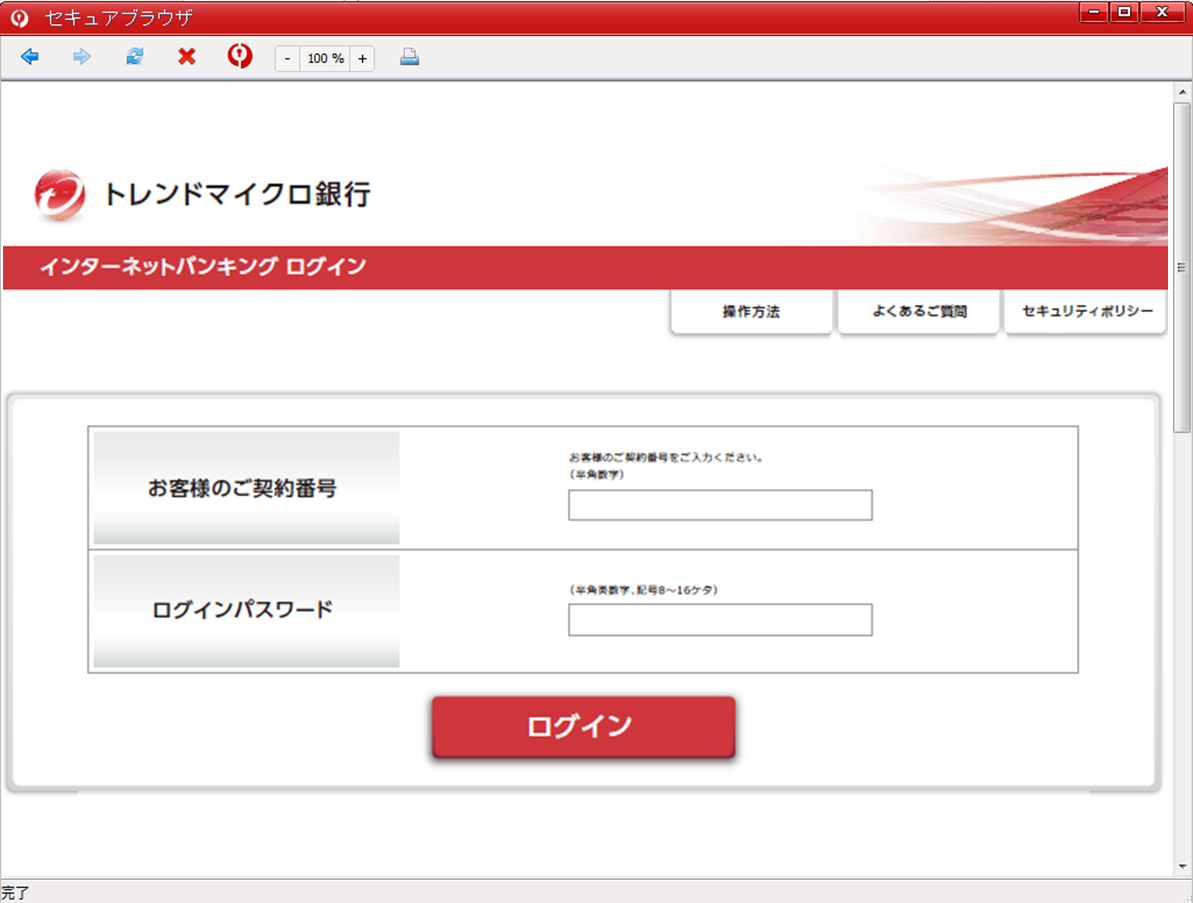Maximize the セキュアブラウザ window
This screenshot has width=1193, height=903.
(1125, 12)
